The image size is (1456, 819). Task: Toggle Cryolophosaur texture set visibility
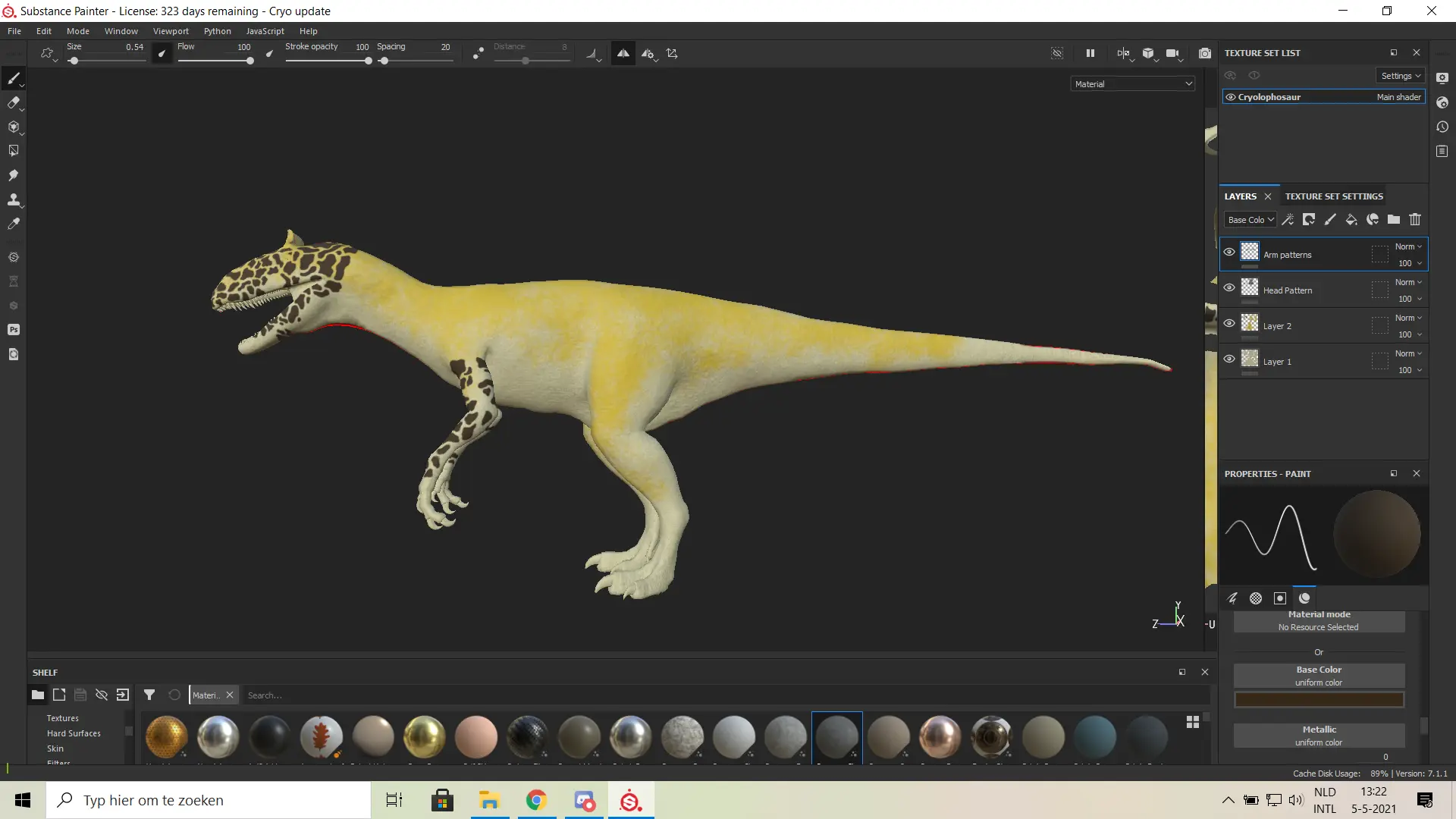pos(1231,97)
